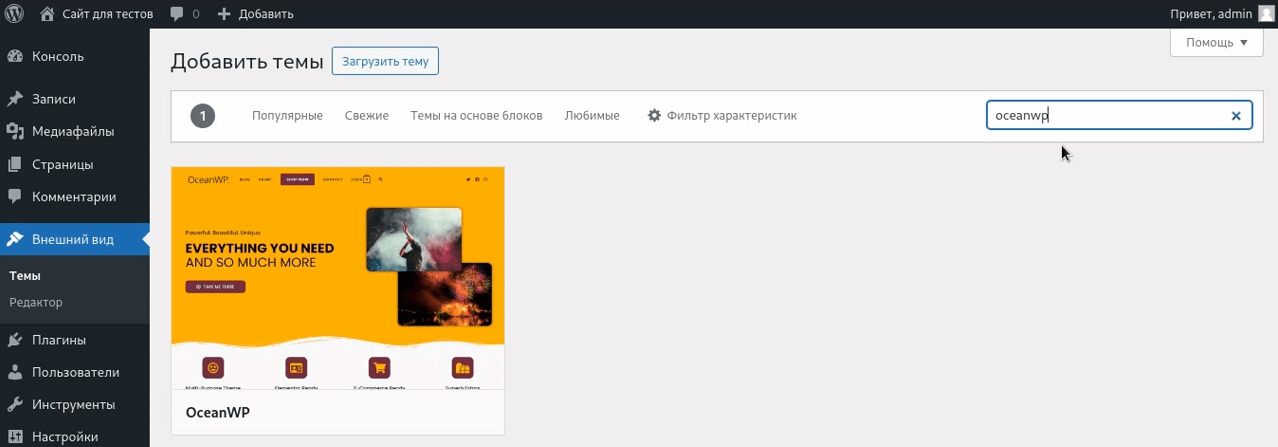Show Свежие themes tab
Image resolution: width=1278 pixels, height=447 pixels.
click(367, 116)
